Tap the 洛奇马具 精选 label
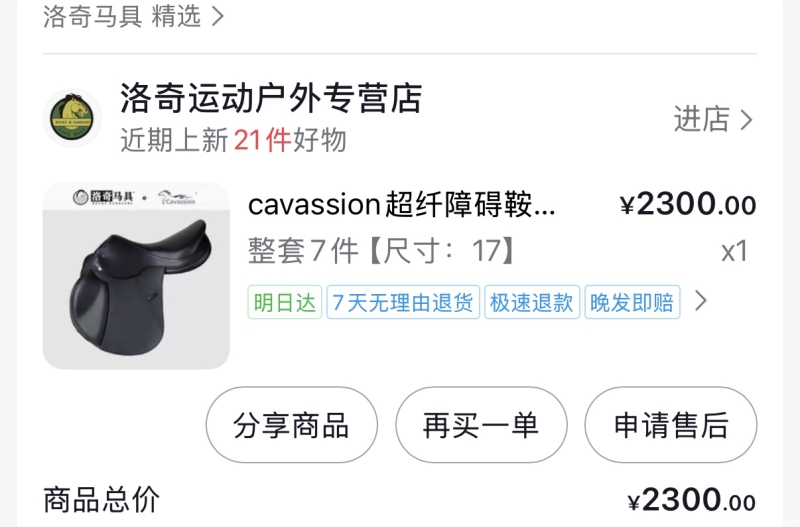Viewport: 800px width, 527px height. tap(122, 16)
